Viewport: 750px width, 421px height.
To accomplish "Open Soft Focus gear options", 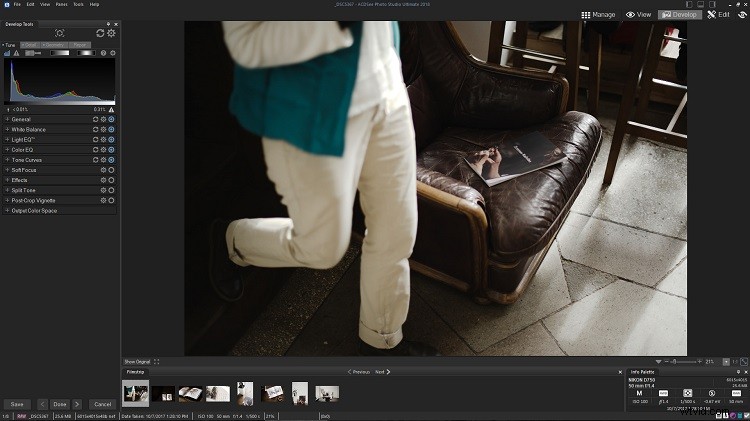I will [103, 170].
